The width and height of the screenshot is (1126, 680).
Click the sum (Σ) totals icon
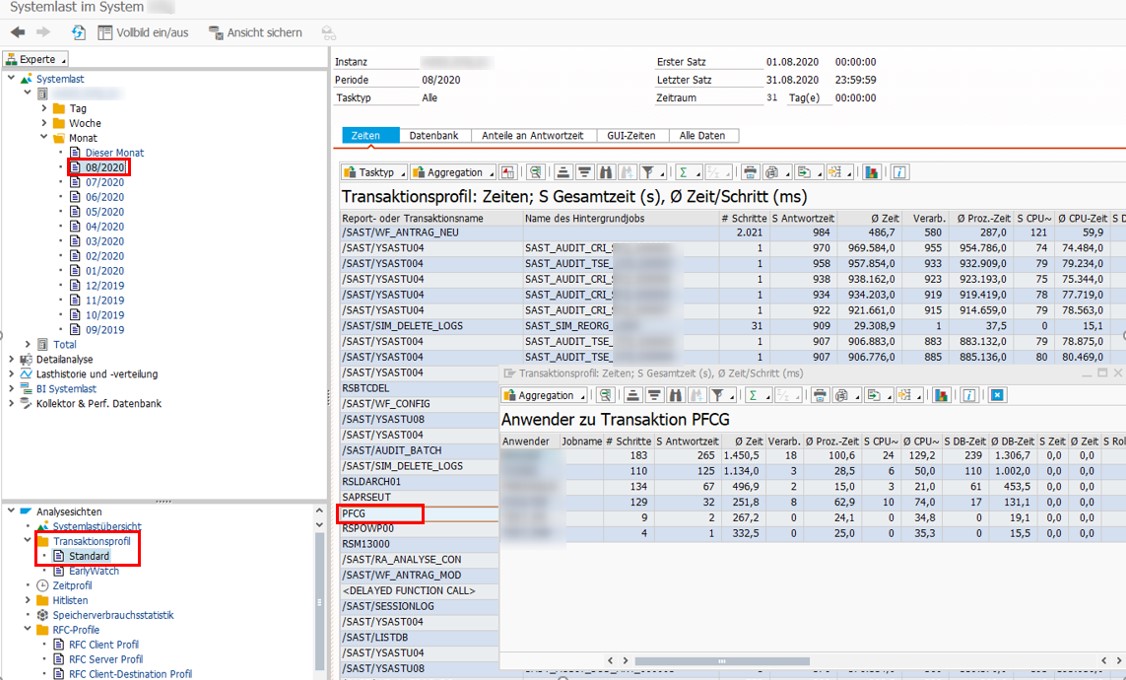[683, 172]
